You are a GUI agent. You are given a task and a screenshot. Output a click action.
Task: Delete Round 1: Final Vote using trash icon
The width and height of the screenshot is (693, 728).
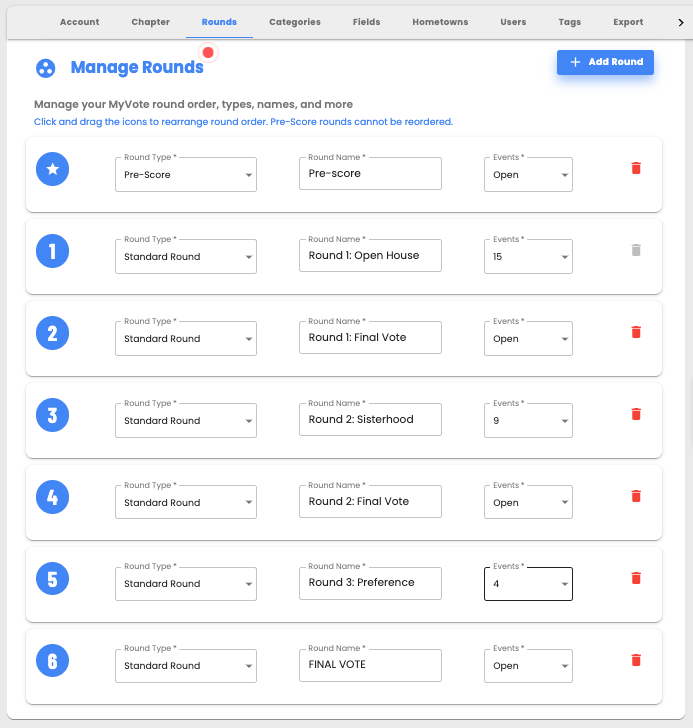[x=636, y=332]
